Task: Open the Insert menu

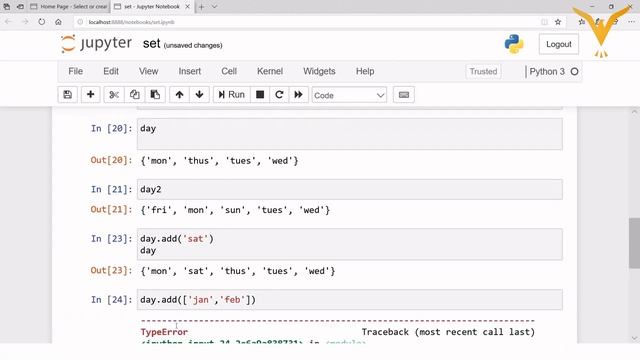Action: tap(189, 71)
